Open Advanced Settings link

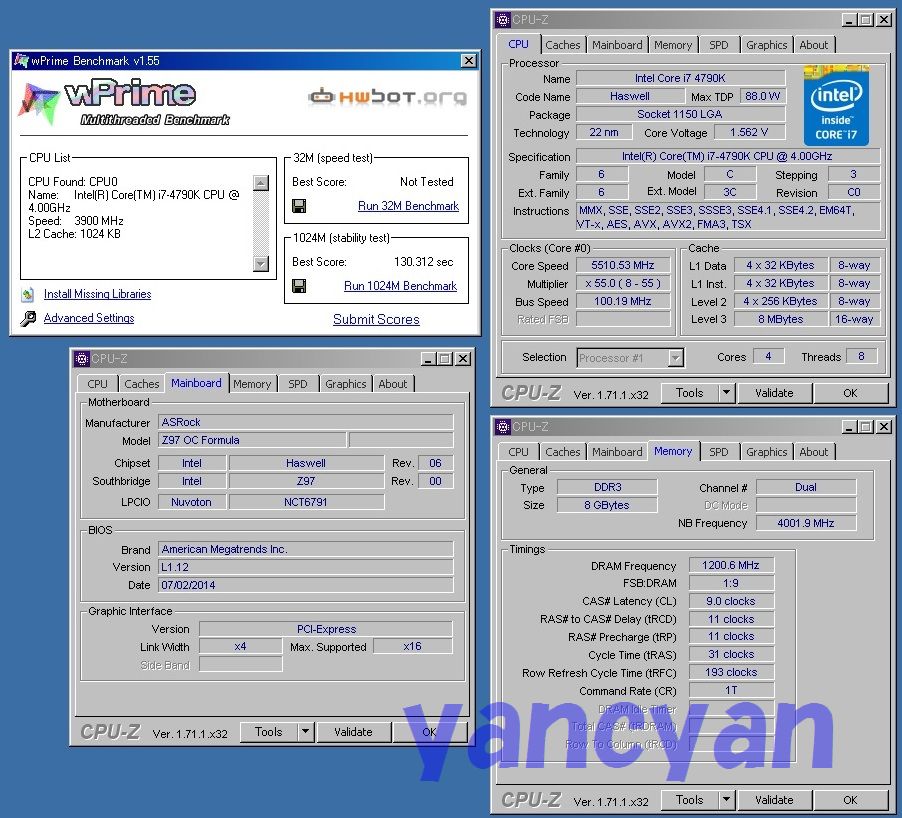(89, 318)
